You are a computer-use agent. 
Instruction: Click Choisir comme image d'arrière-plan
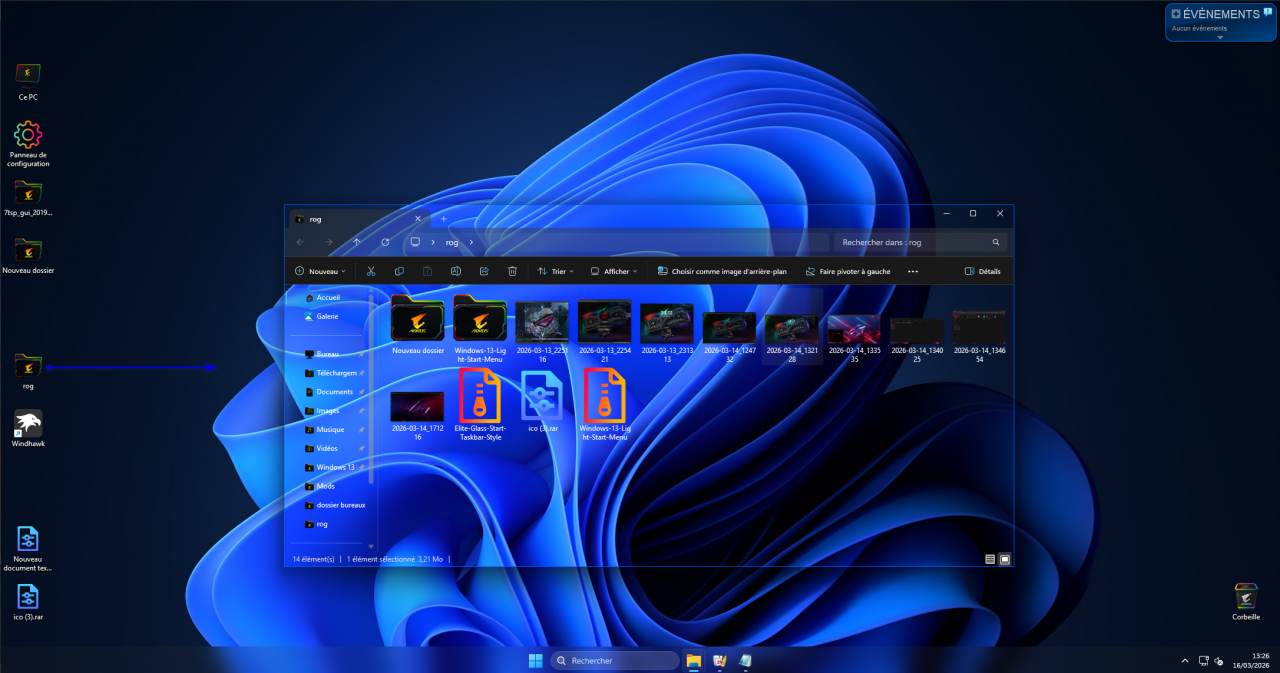(x=722, y=271)
